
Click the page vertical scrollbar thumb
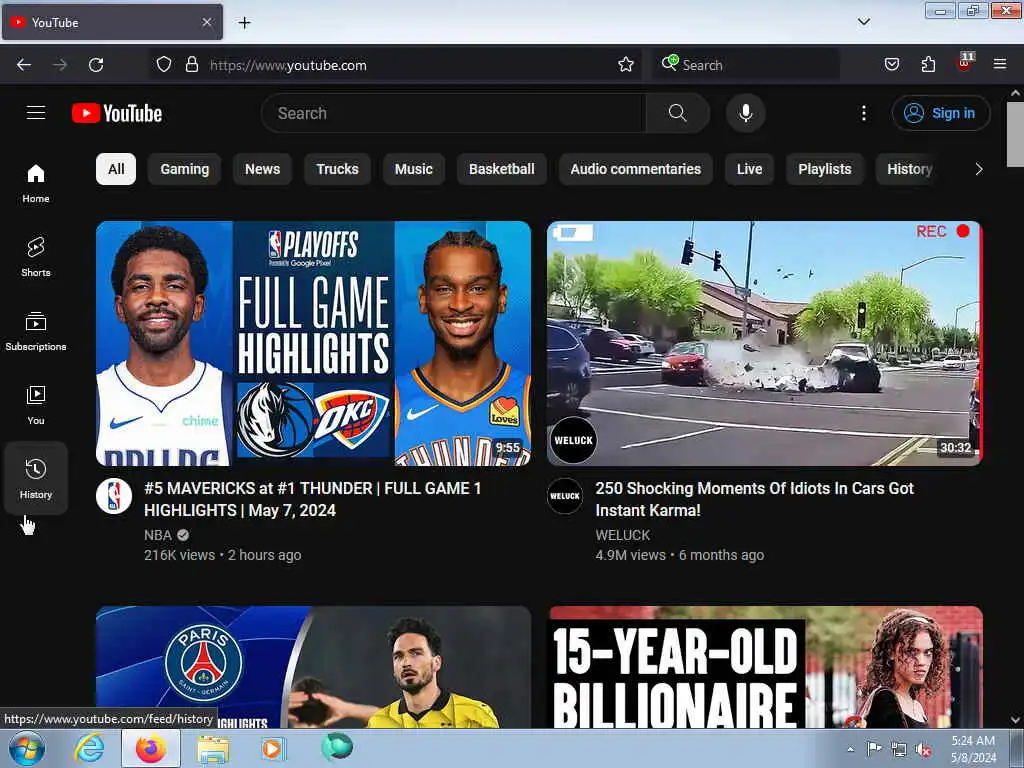(1015, 135)
